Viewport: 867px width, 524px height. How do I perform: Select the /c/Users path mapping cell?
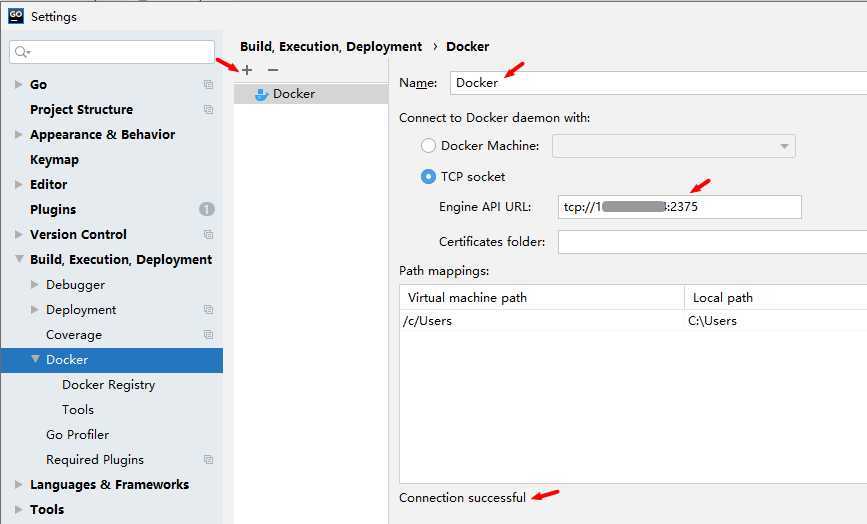click(542, 321)
